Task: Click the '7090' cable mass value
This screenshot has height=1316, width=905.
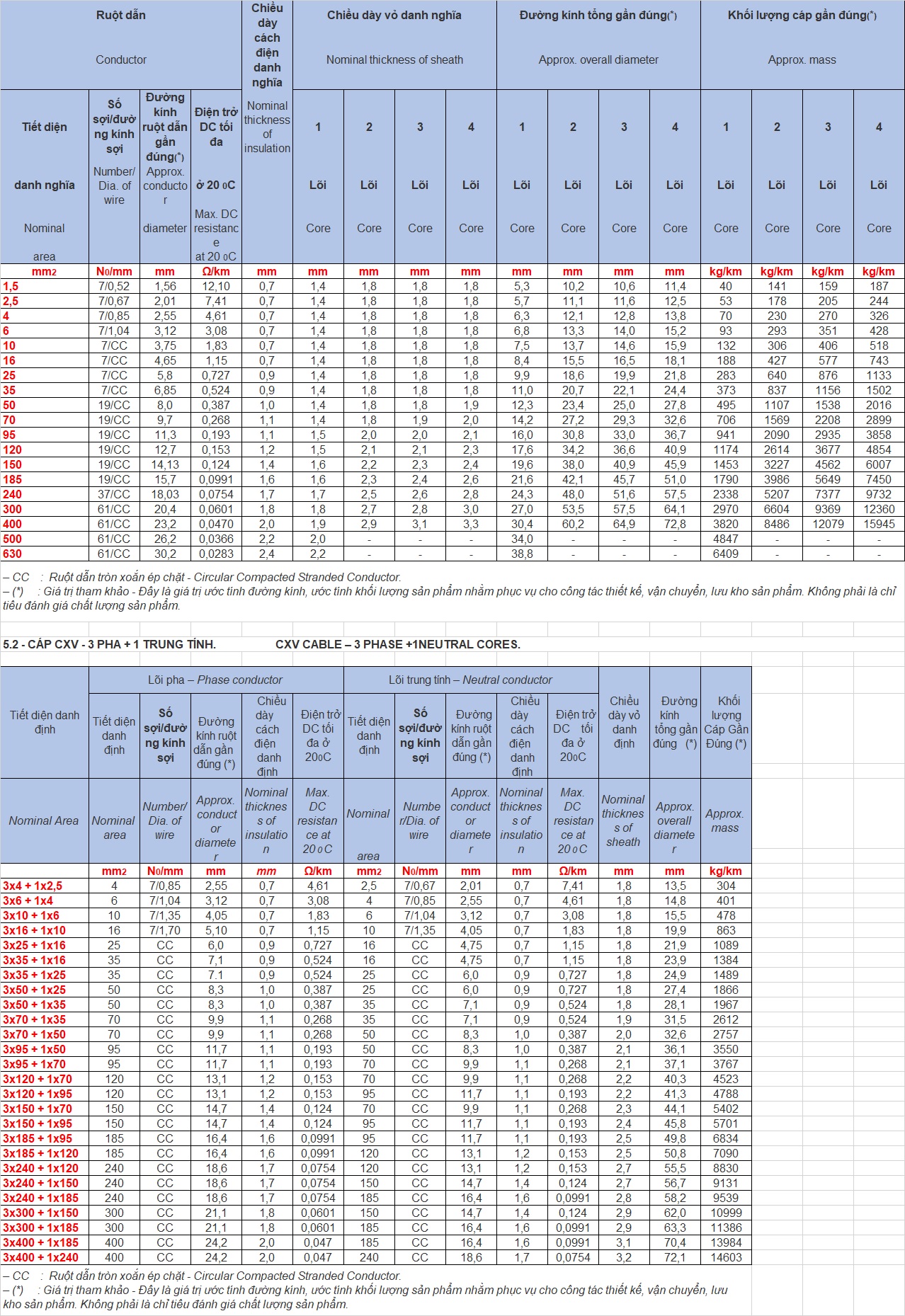Action: 726,1153
